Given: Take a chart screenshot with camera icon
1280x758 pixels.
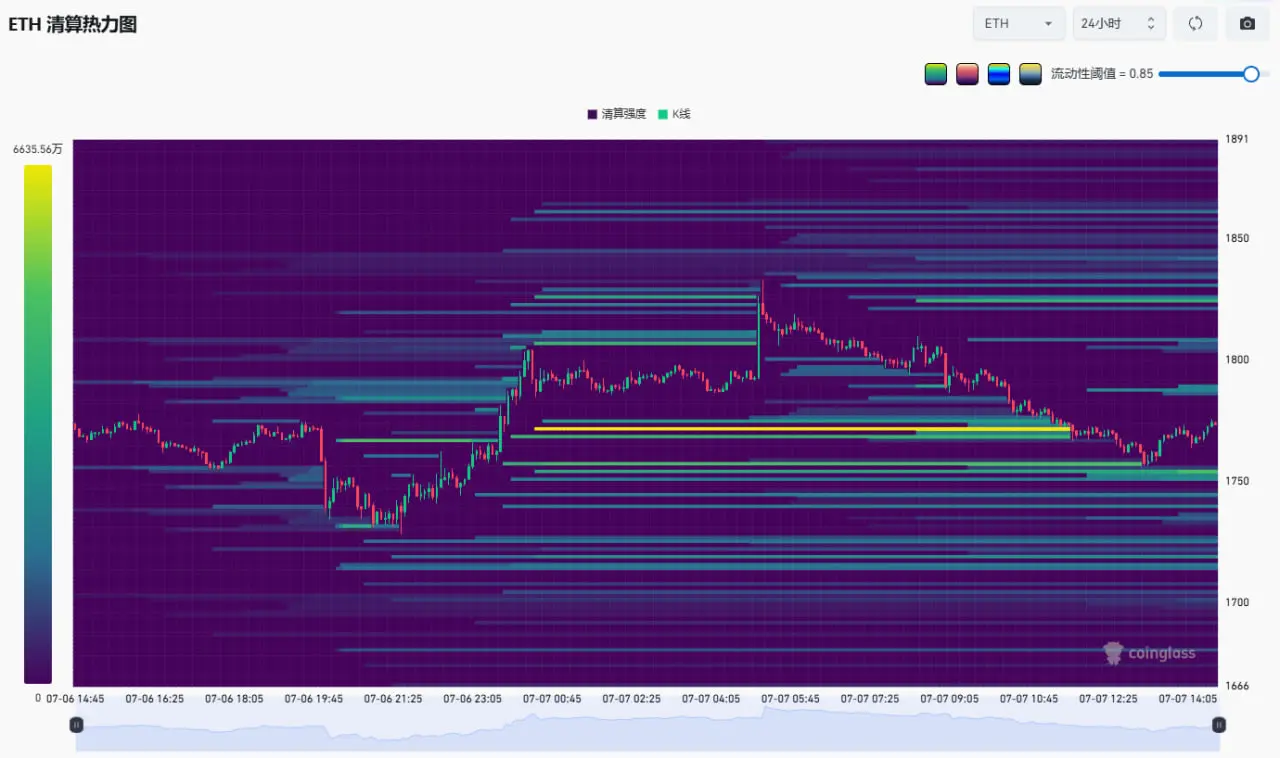Looking at the screenshot, I should pos(1247,23).
